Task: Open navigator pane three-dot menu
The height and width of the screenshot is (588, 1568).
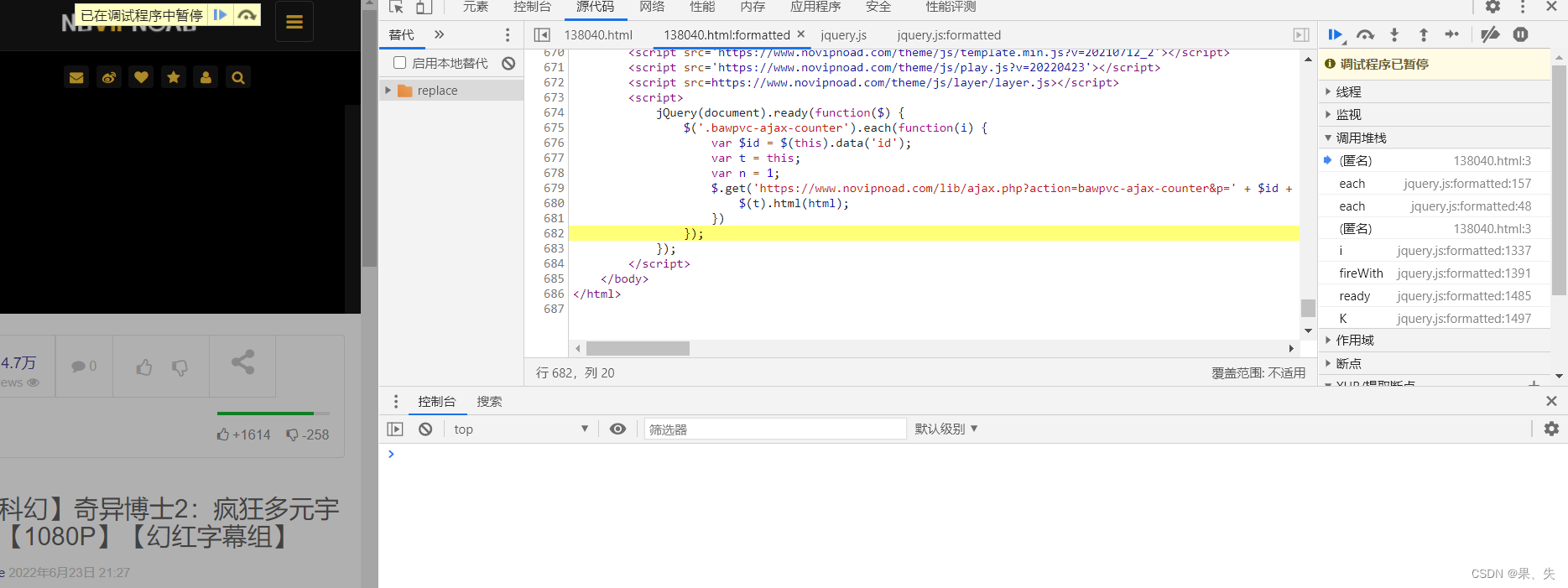Action: pos(508,34)
